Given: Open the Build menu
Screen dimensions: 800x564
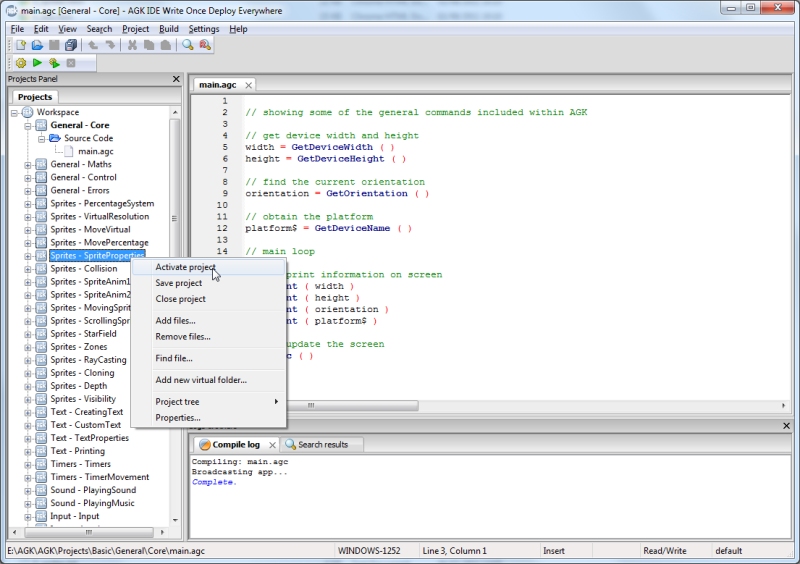Looking at the screenshot, I should pos(169,29).
